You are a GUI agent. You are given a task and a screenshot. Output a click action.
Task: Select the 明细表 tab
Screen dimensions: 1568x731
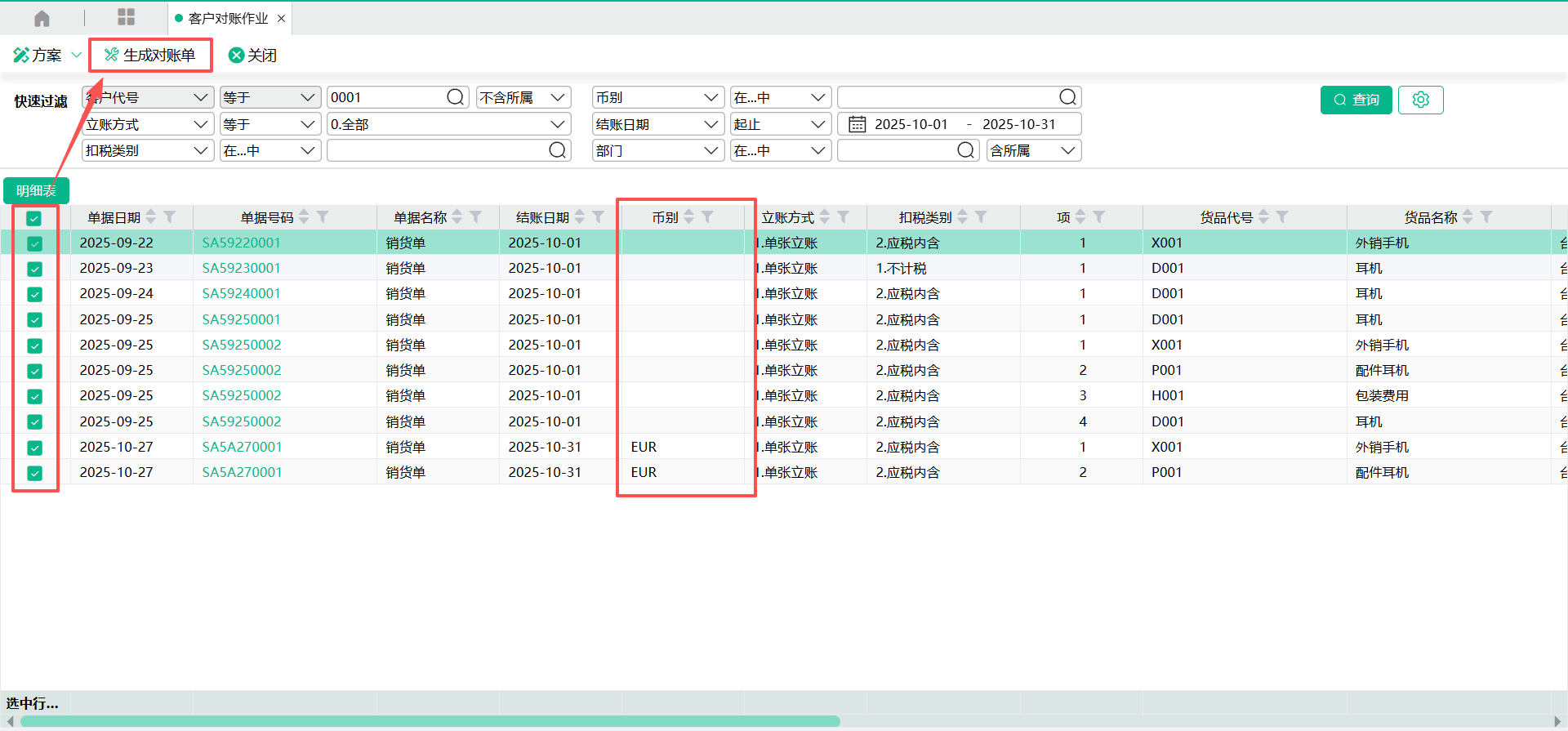click(x=36, y=190)
